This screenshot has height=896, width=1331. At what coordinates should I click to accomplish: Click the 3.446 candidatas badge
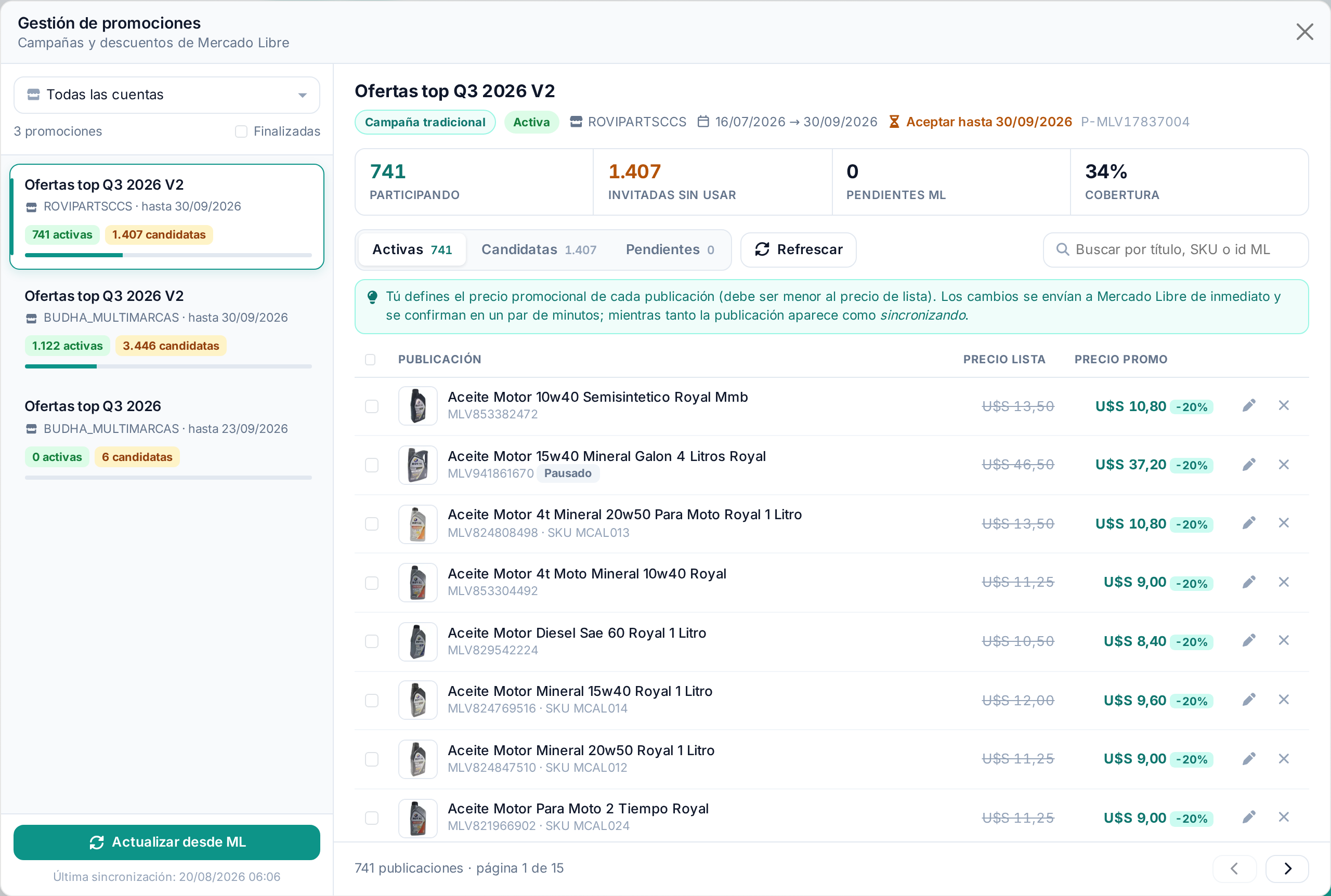click(171, 346)
